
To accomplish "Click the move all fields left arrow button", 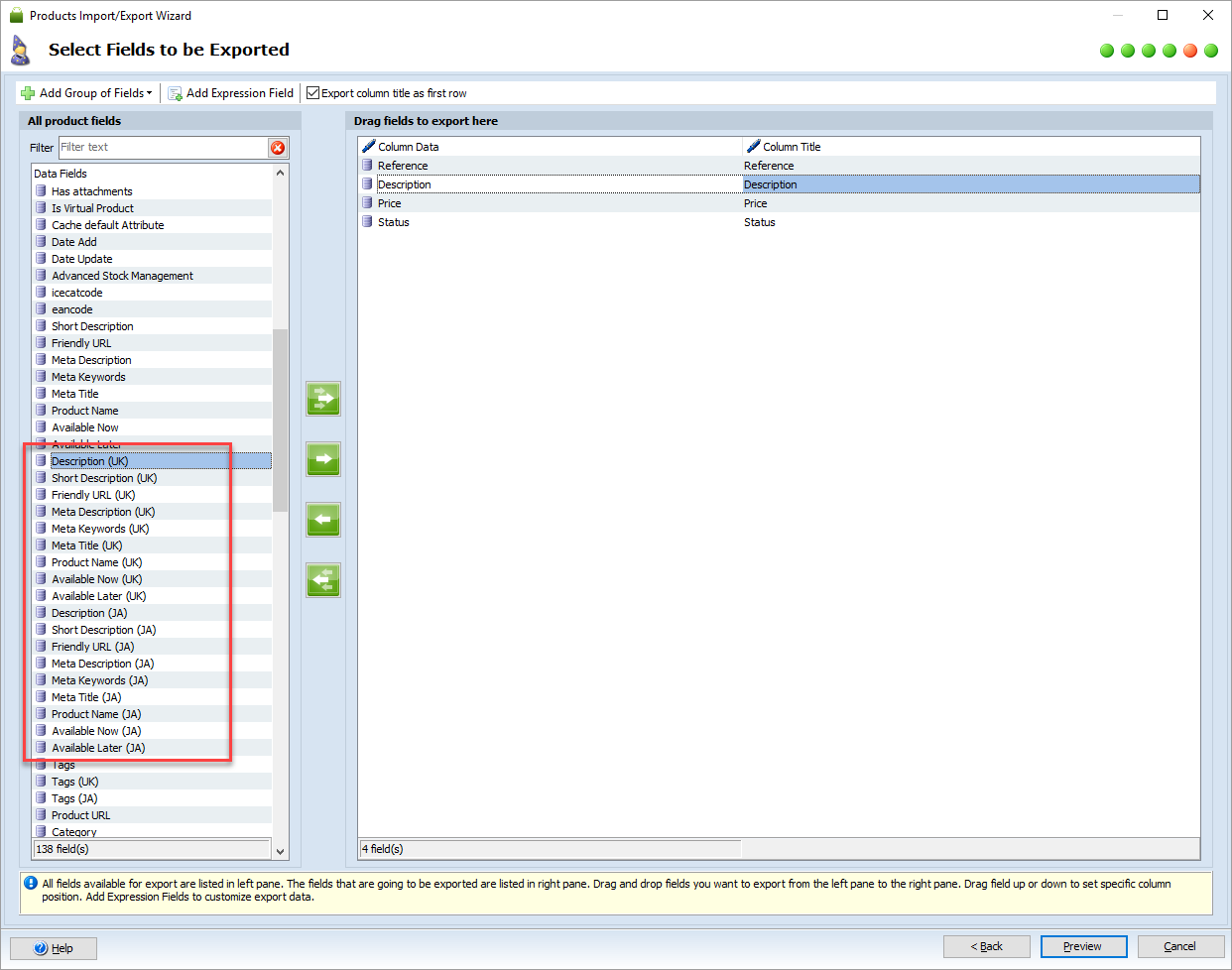I will click(x=323, y=580).
